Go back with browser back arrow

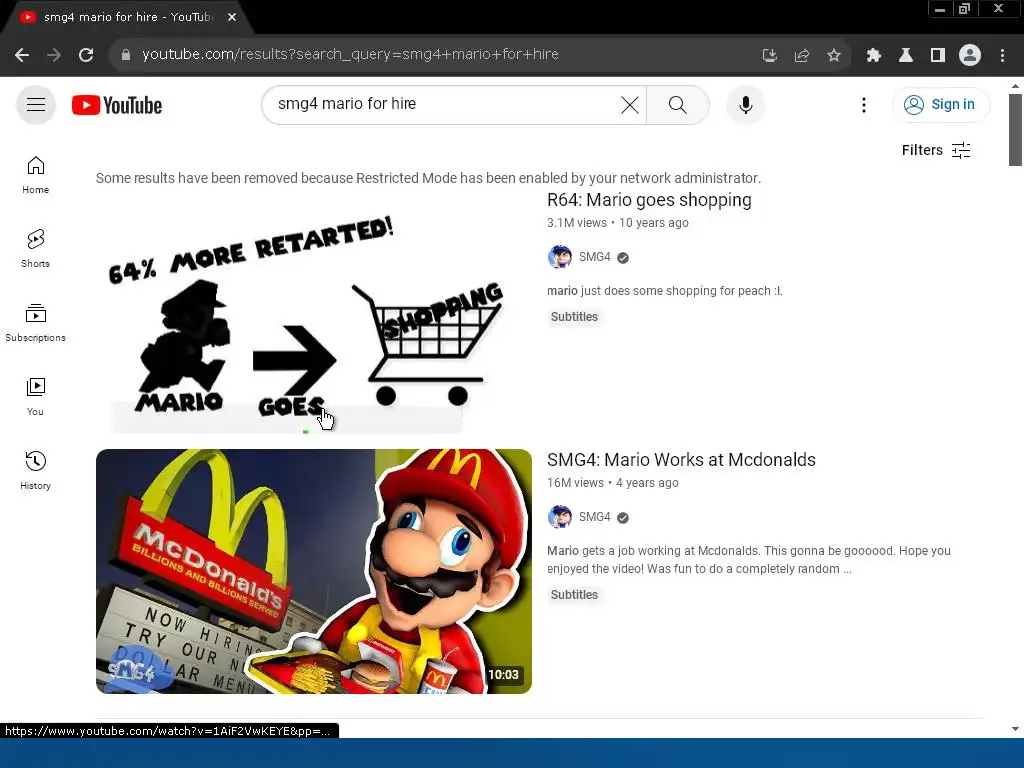(22, 55)
